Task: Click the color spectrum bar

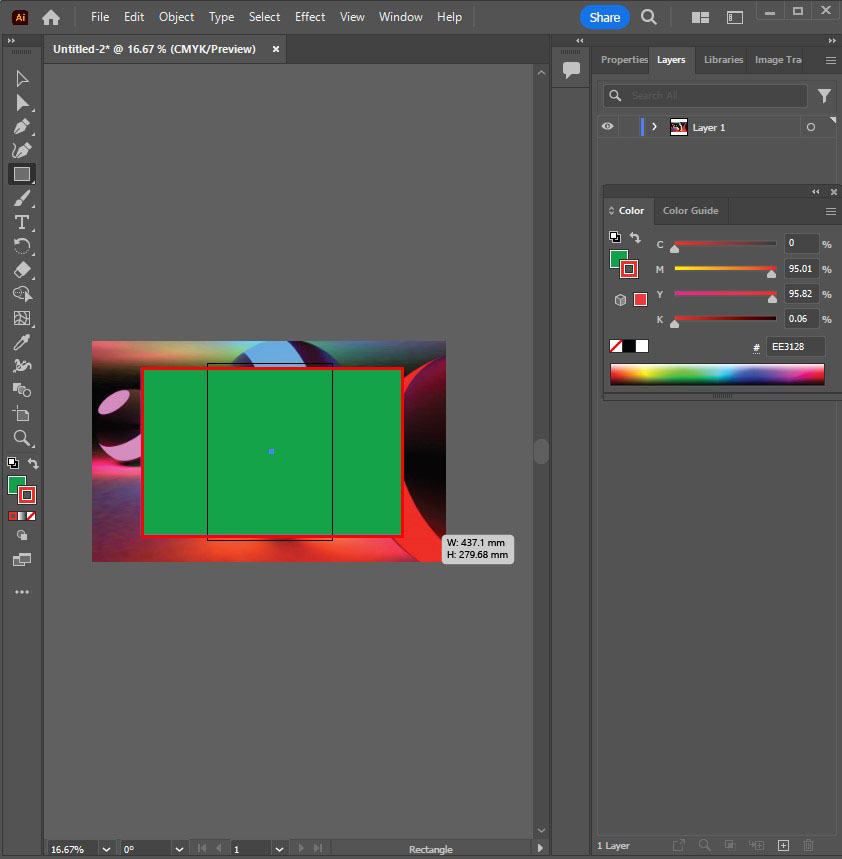Action: (x=717, y=374)
